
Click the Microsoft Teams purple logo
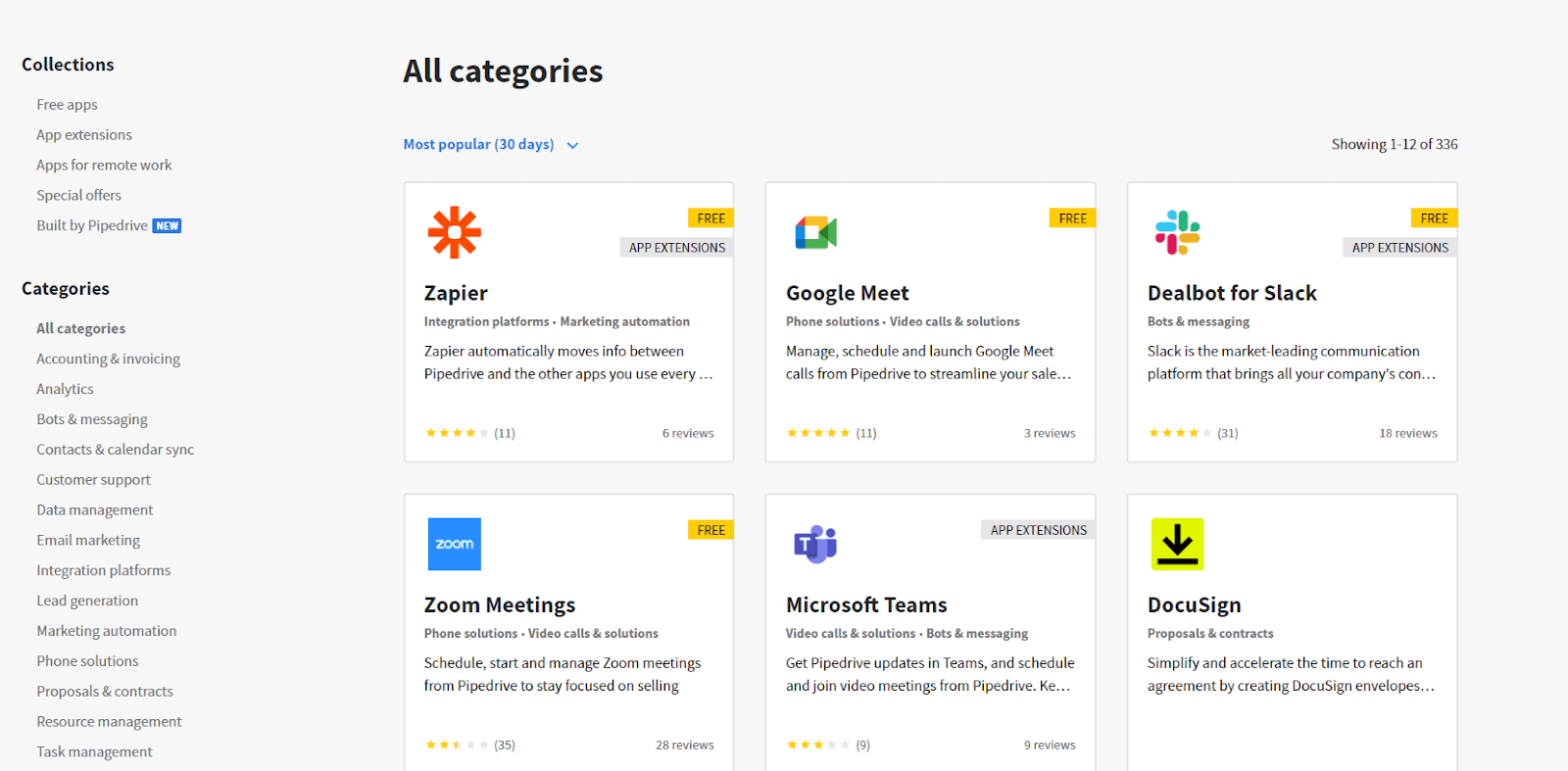pos(815,544)
